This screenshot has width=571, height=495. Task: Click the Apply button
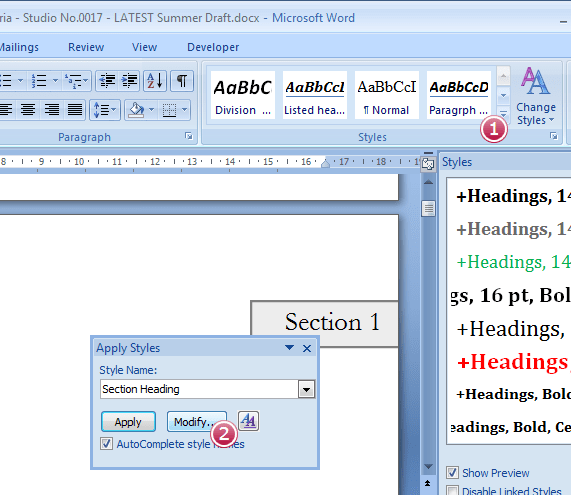tap(128, 422)
